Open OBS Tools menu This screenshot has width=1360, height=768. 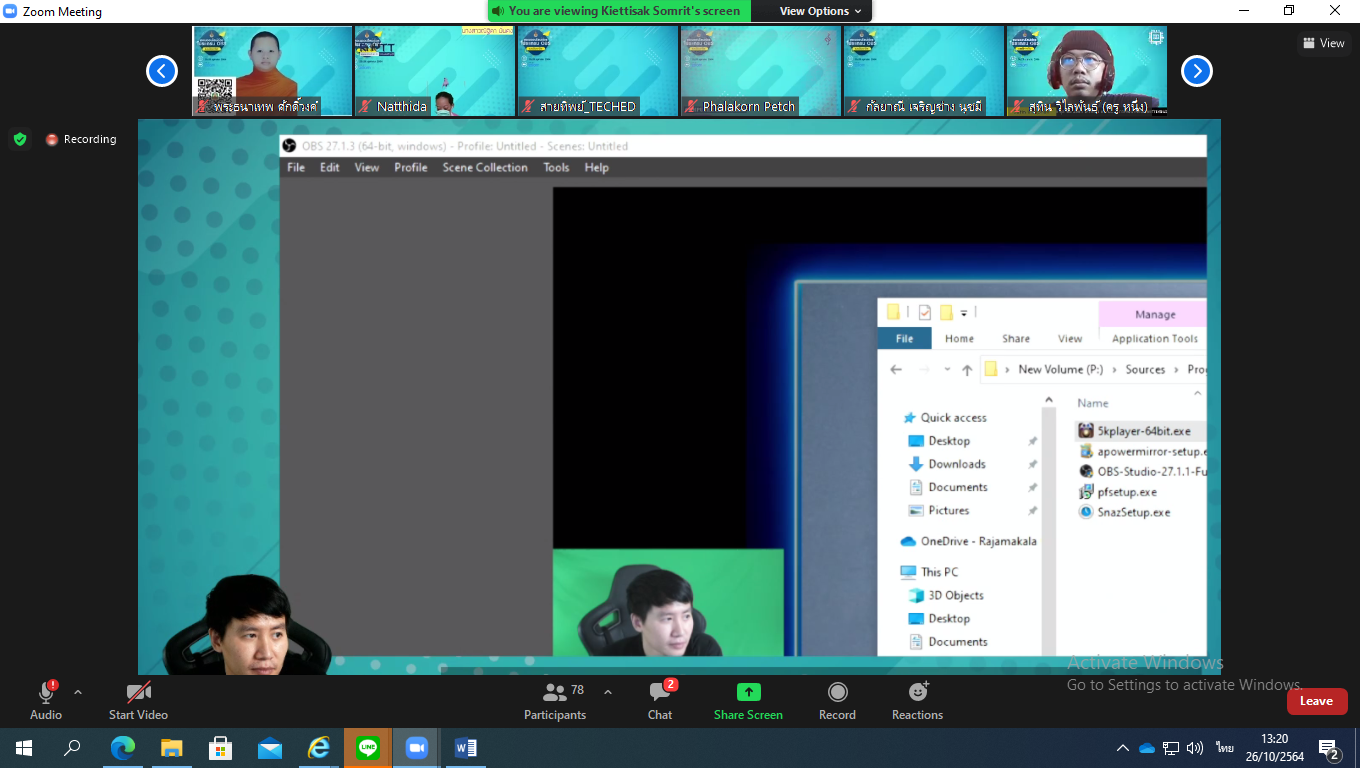click(x=556, y=167)
